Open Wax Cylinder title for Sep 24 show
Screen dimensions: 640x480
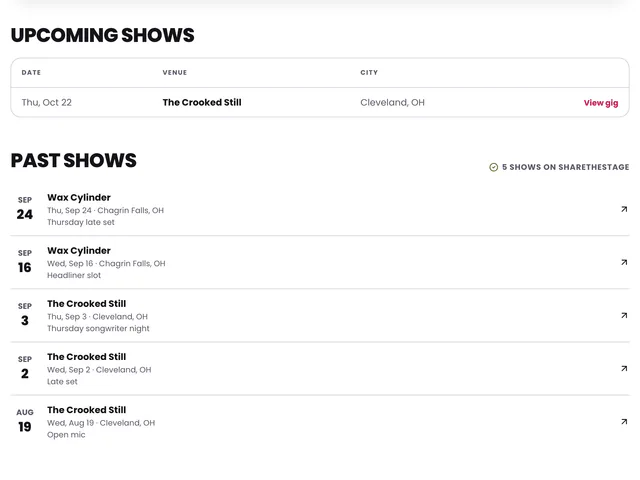tap(79, 198)
